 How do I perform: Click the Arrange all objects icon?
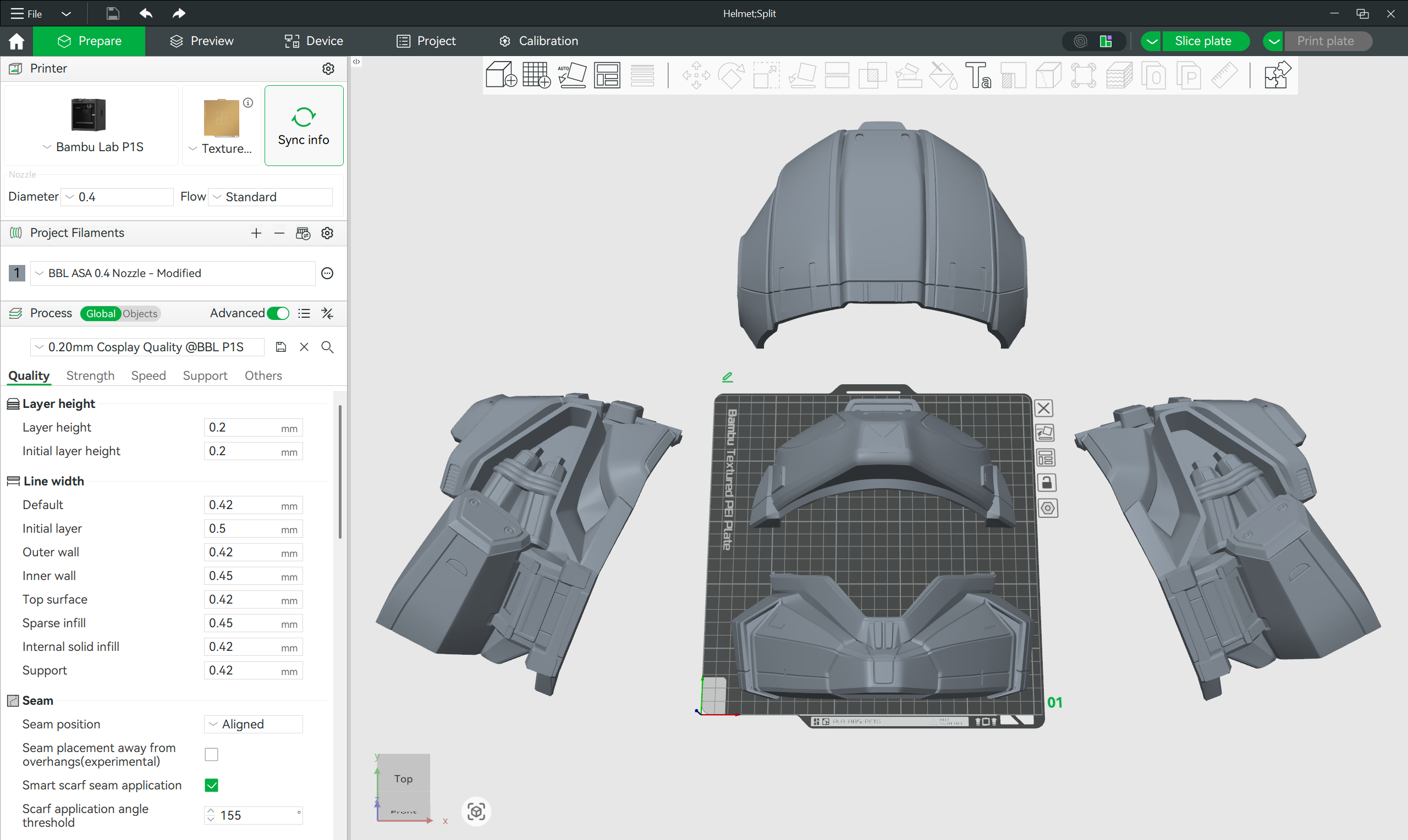click(x=607, y=75)
